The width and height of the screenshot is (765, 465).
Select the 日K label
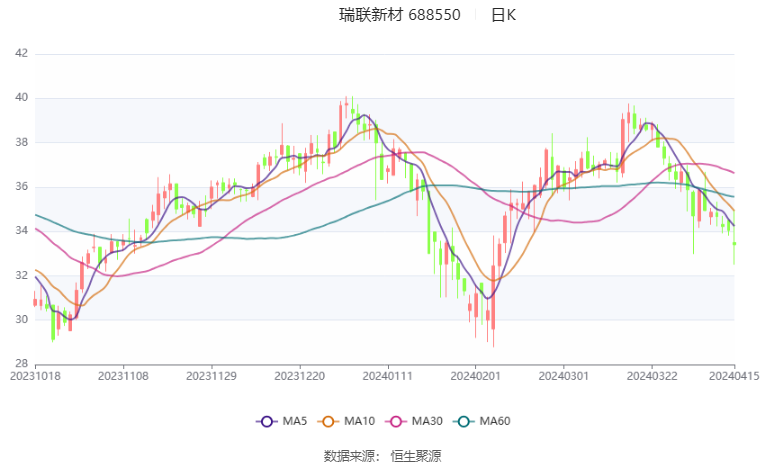click(x=503, y=15)
